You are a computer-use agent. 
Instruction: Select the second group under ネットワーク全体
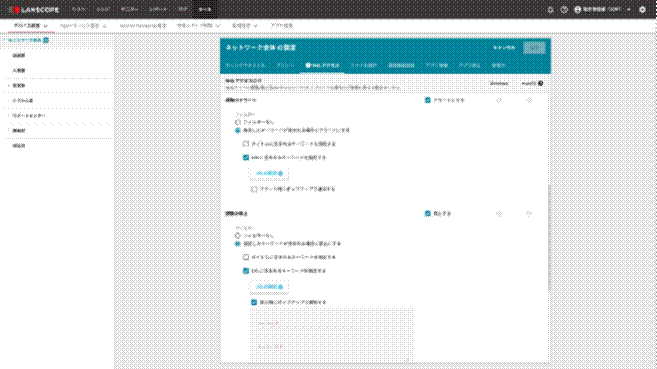[x=19, y=70]
